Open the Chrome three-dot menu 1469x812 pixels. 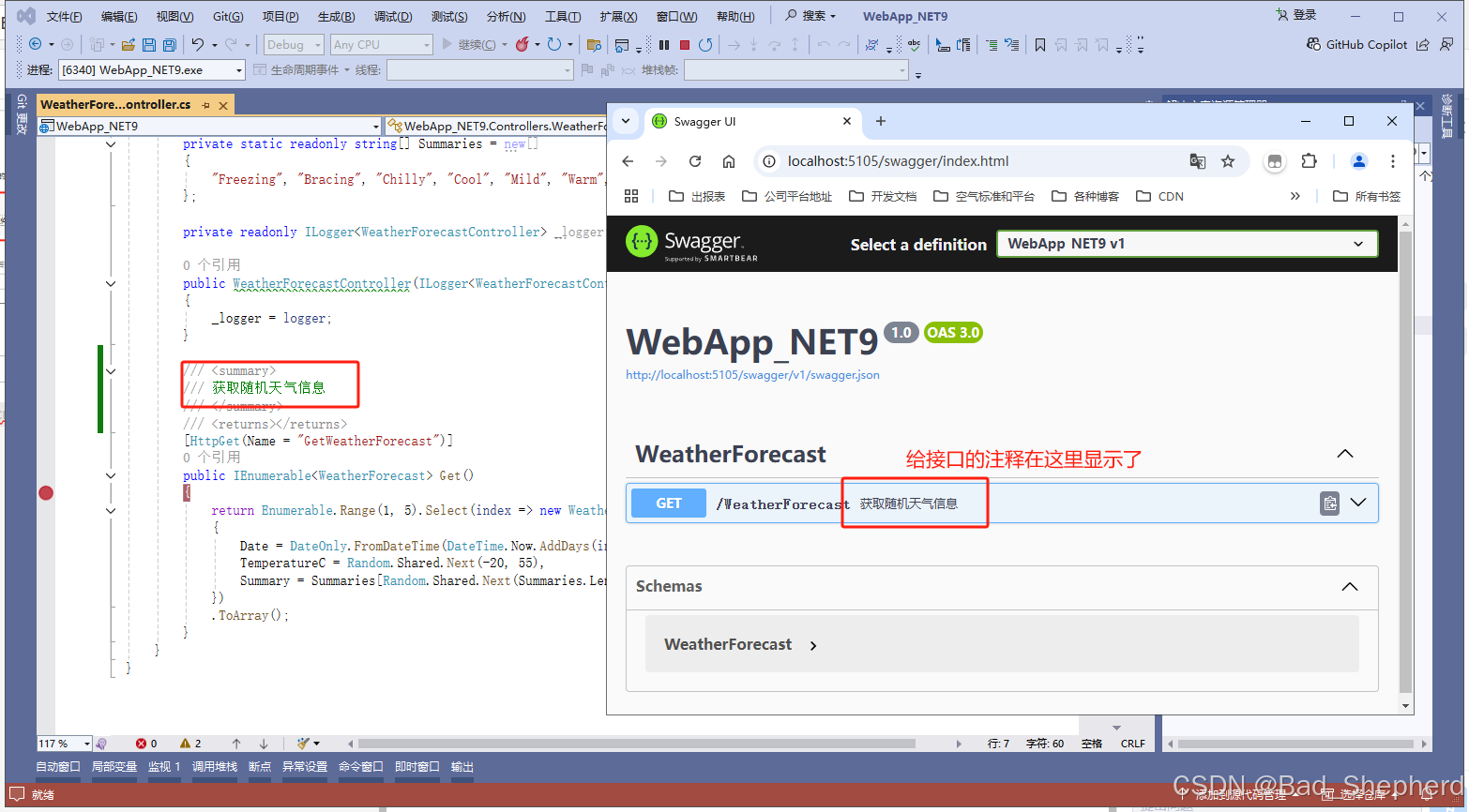pos(1393,161)
